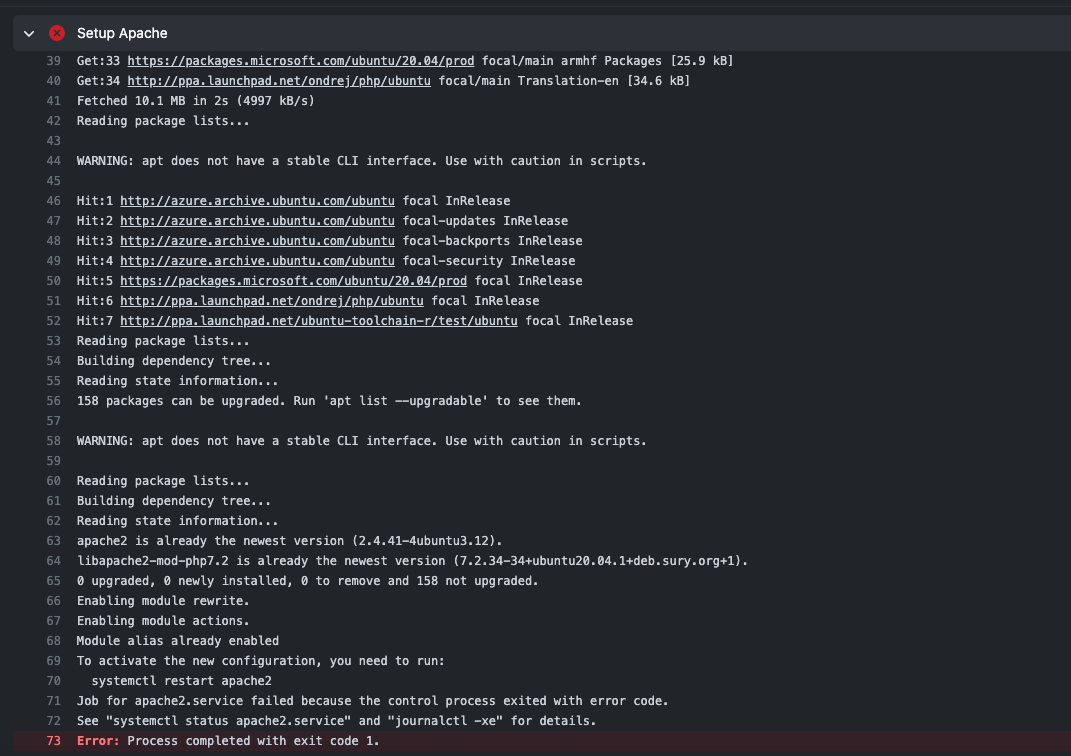
Task: Collapse the Setup Apache log section
Action: pyautogui.click(x=28, y=33)
